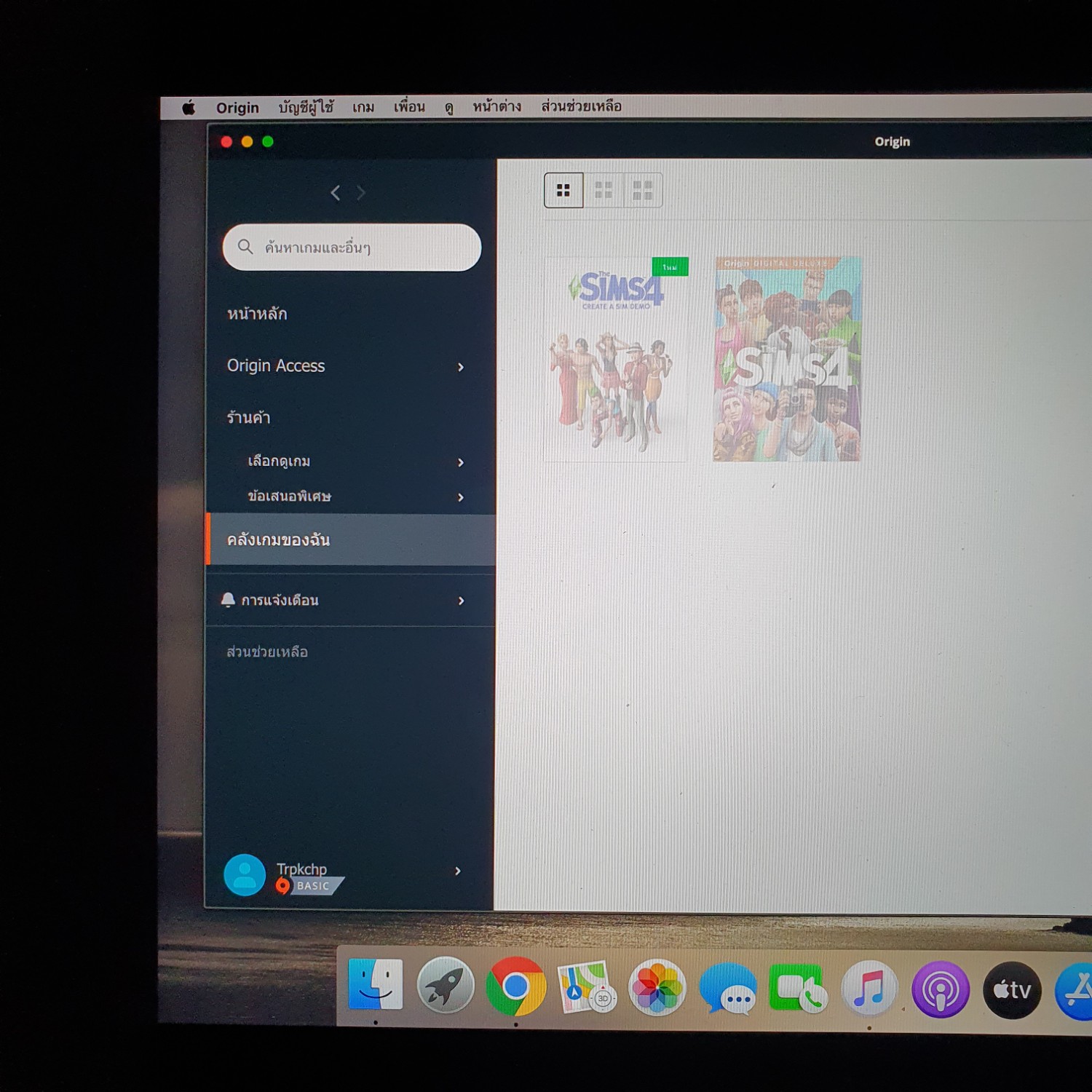Maximize Origin with the green button

[x=268, y=142]
